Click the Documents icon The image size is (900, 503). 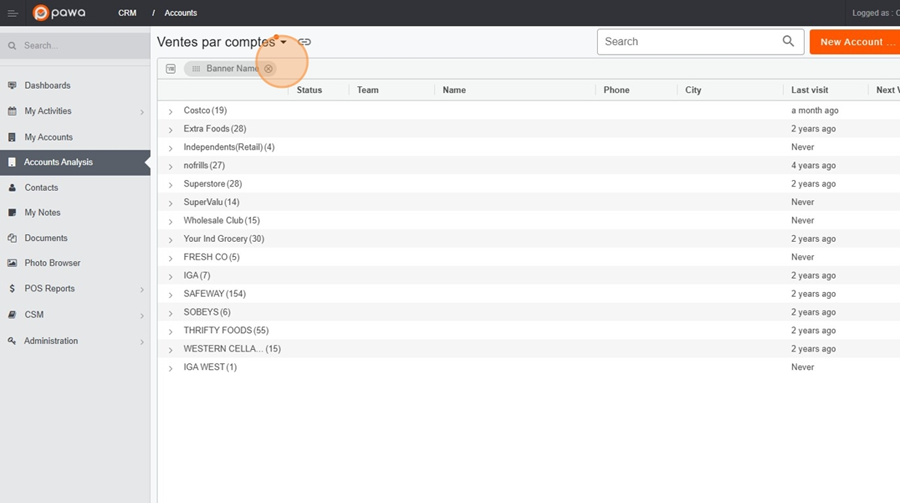click(12, 238)
